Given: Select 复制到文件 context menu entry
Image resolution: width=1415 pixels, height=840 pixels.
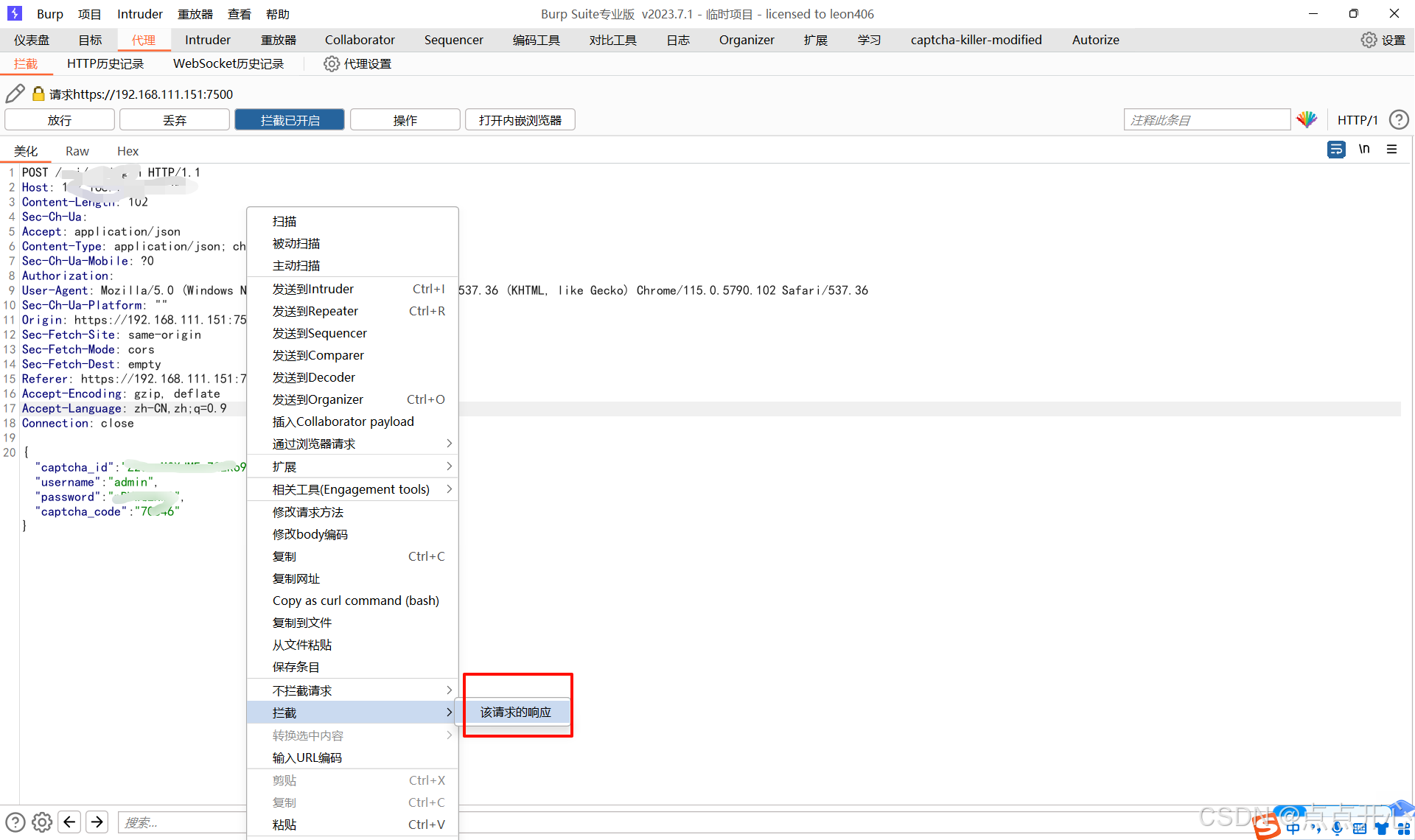Looking at the screenshot, I should point(352,623).
